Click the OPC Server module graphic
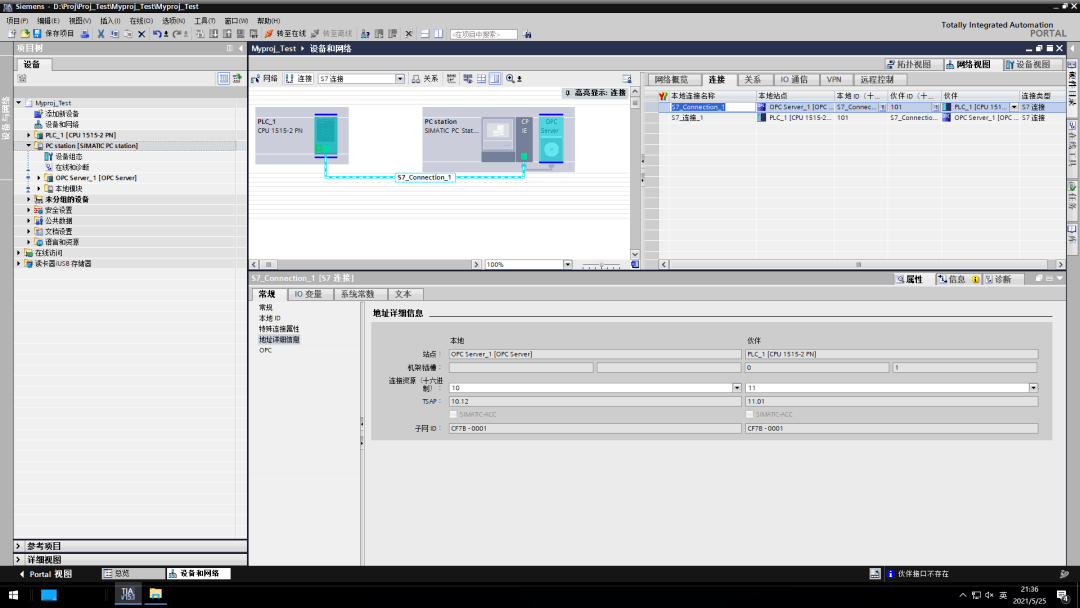 coord(550,138)
